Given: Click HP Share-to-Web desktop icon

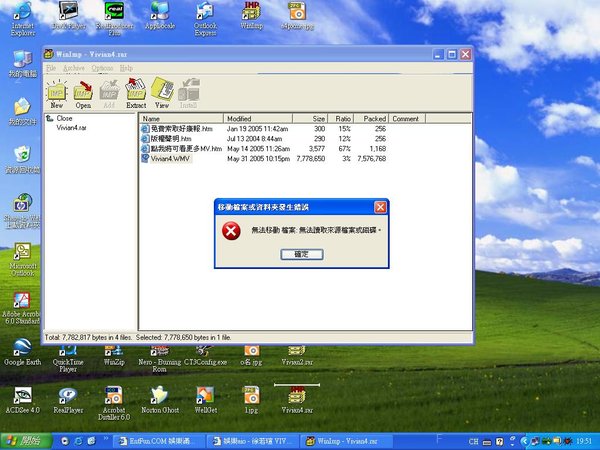Looking at the screenshot, I should click(22, 210).
